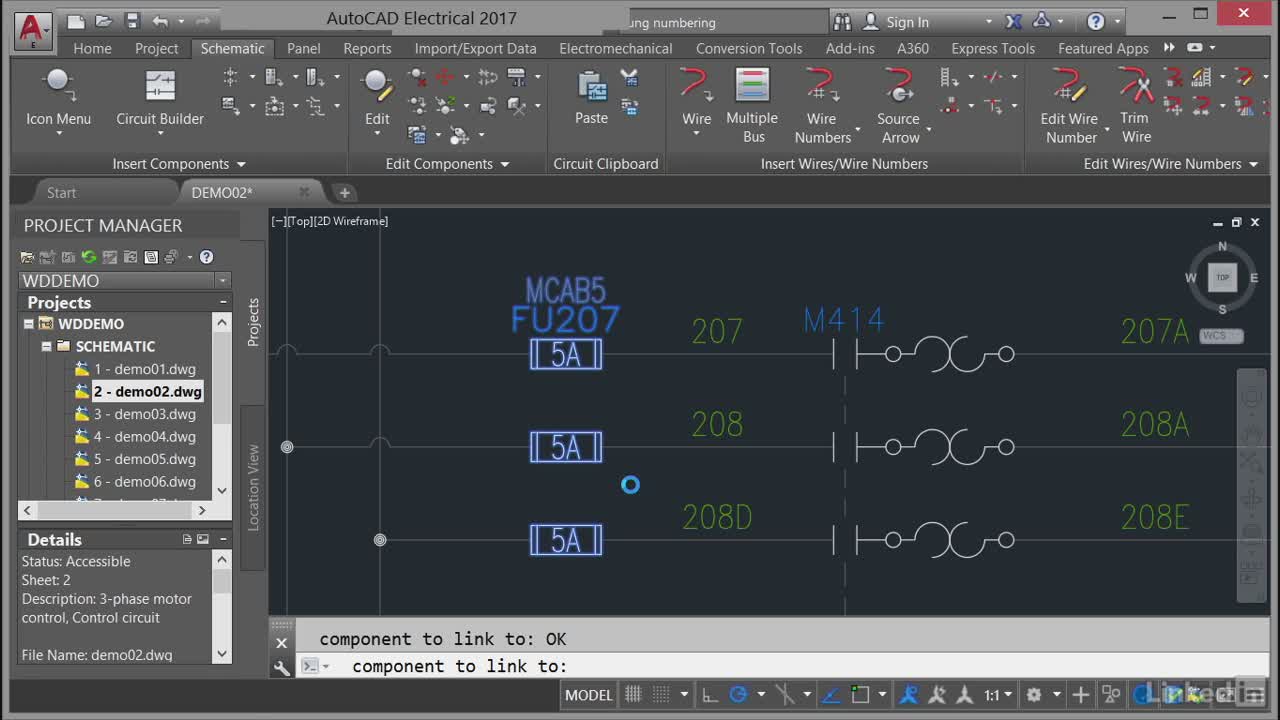Click the Project Manager help icon
1280x720 pixels.
pyautogui.click(x=206, y=257)
